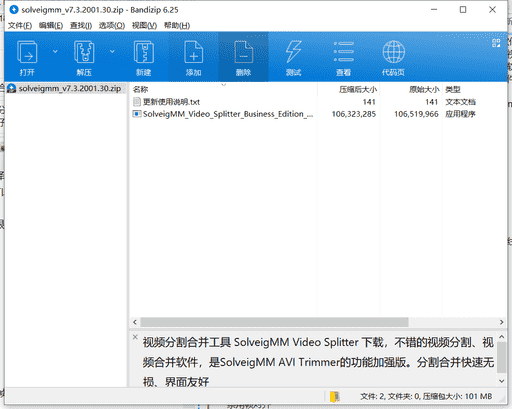Click the yellow archive icon in status bar

point(335,396)
